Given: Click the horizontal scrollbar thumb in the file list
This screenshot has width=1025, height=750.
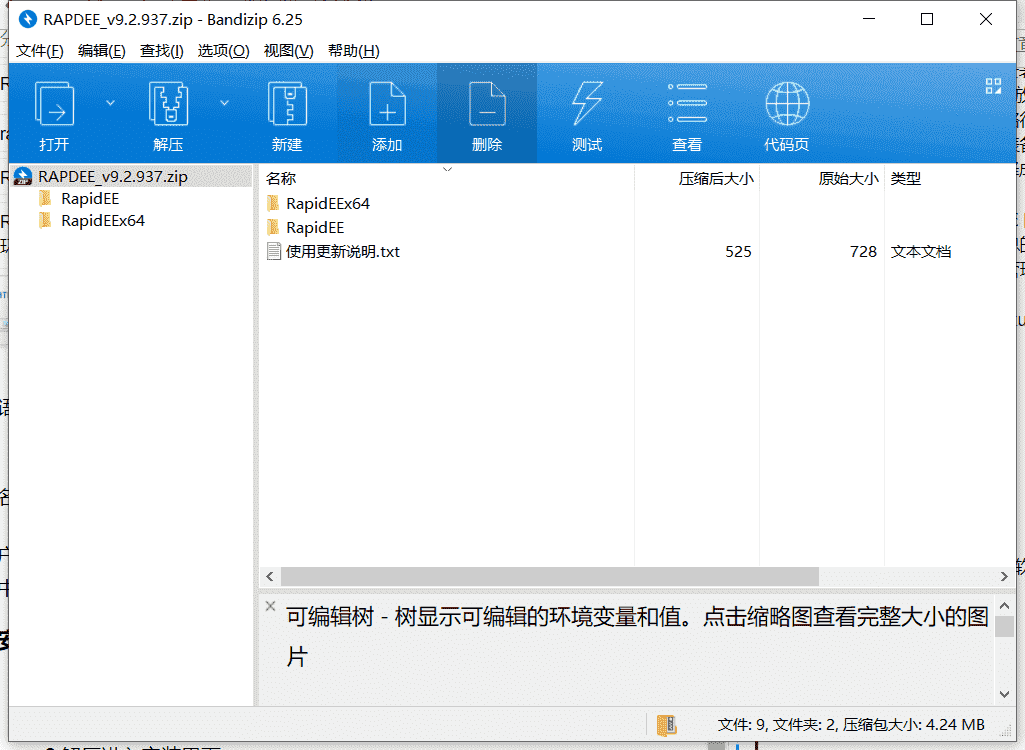Looking at the screenshot, I should pos(550,577).
